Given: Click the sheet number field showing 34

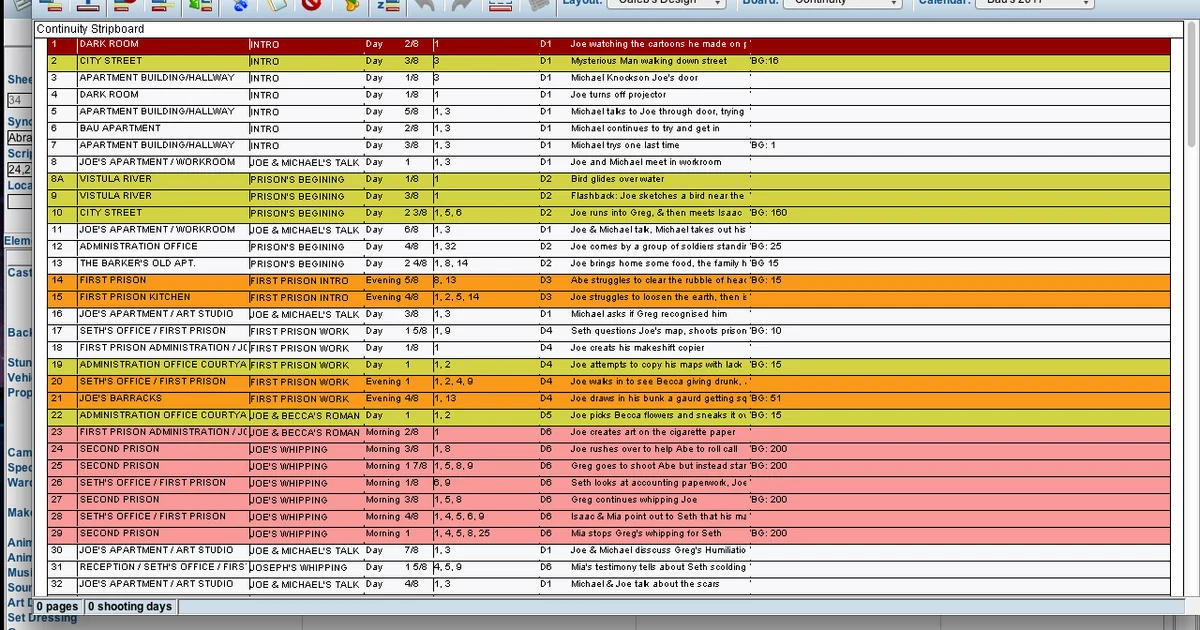Looking at the screenshot, I should 19,100.
